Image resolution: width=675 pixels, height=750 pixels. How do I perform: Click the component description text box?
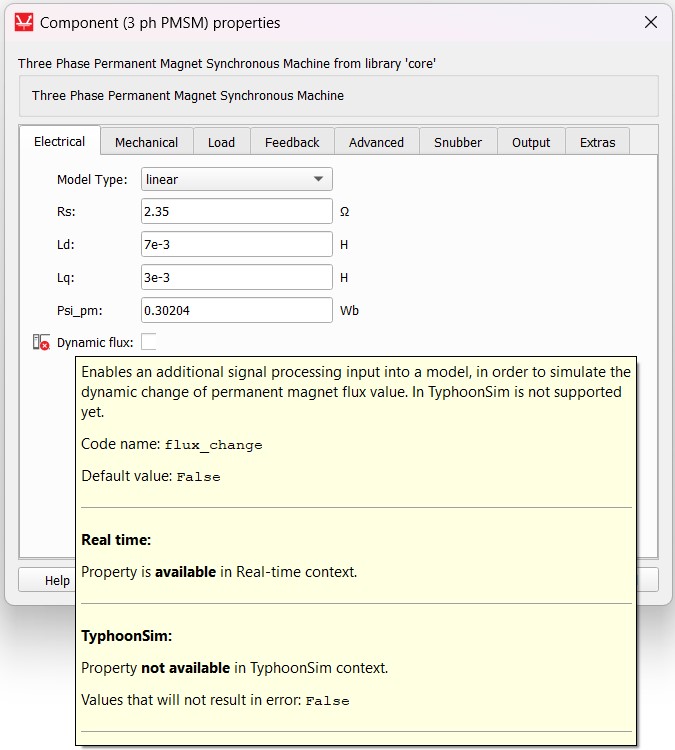click(338, 96)
